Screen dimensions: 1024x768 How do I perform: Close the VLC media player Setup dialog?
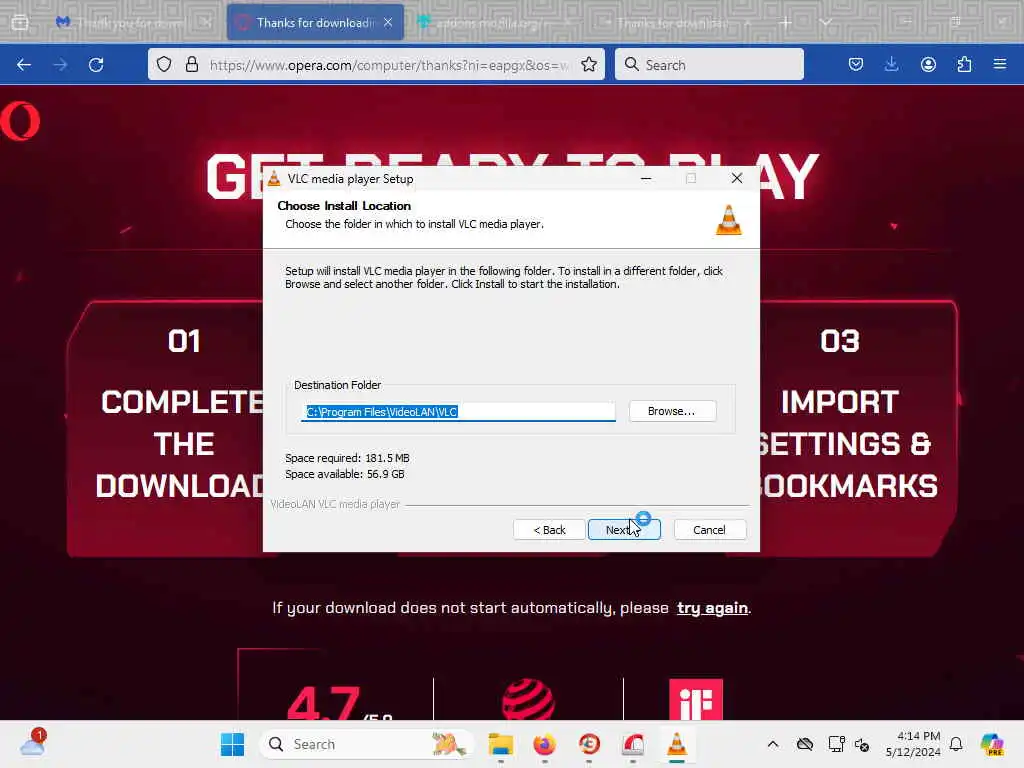[737, 178]
